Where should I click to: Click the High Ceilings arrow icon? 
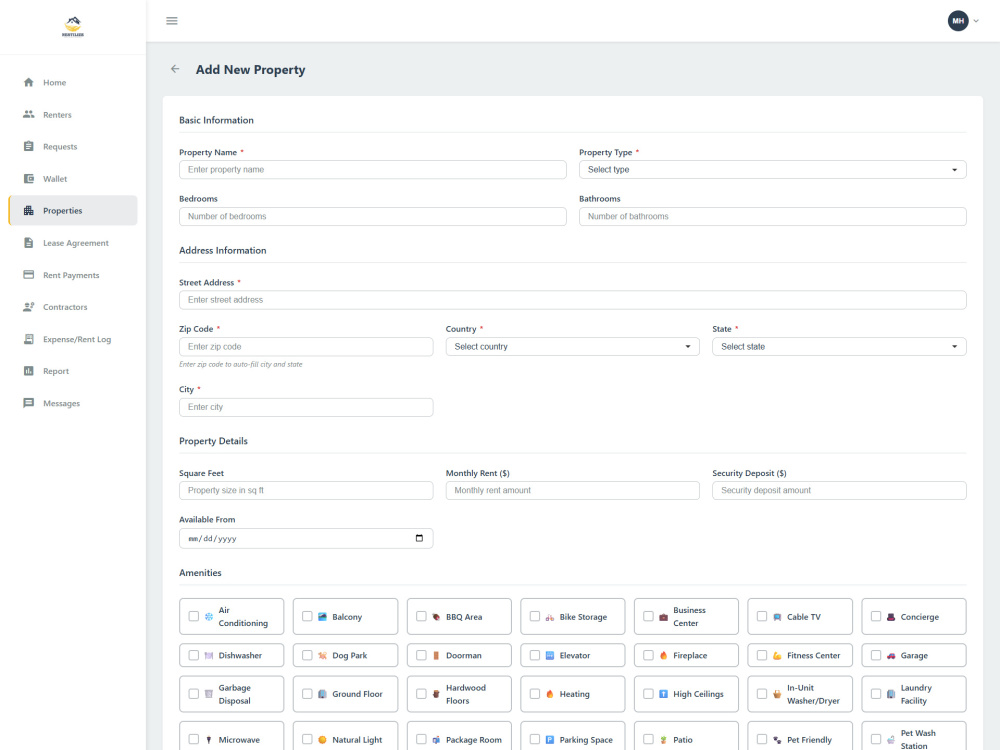663,694
